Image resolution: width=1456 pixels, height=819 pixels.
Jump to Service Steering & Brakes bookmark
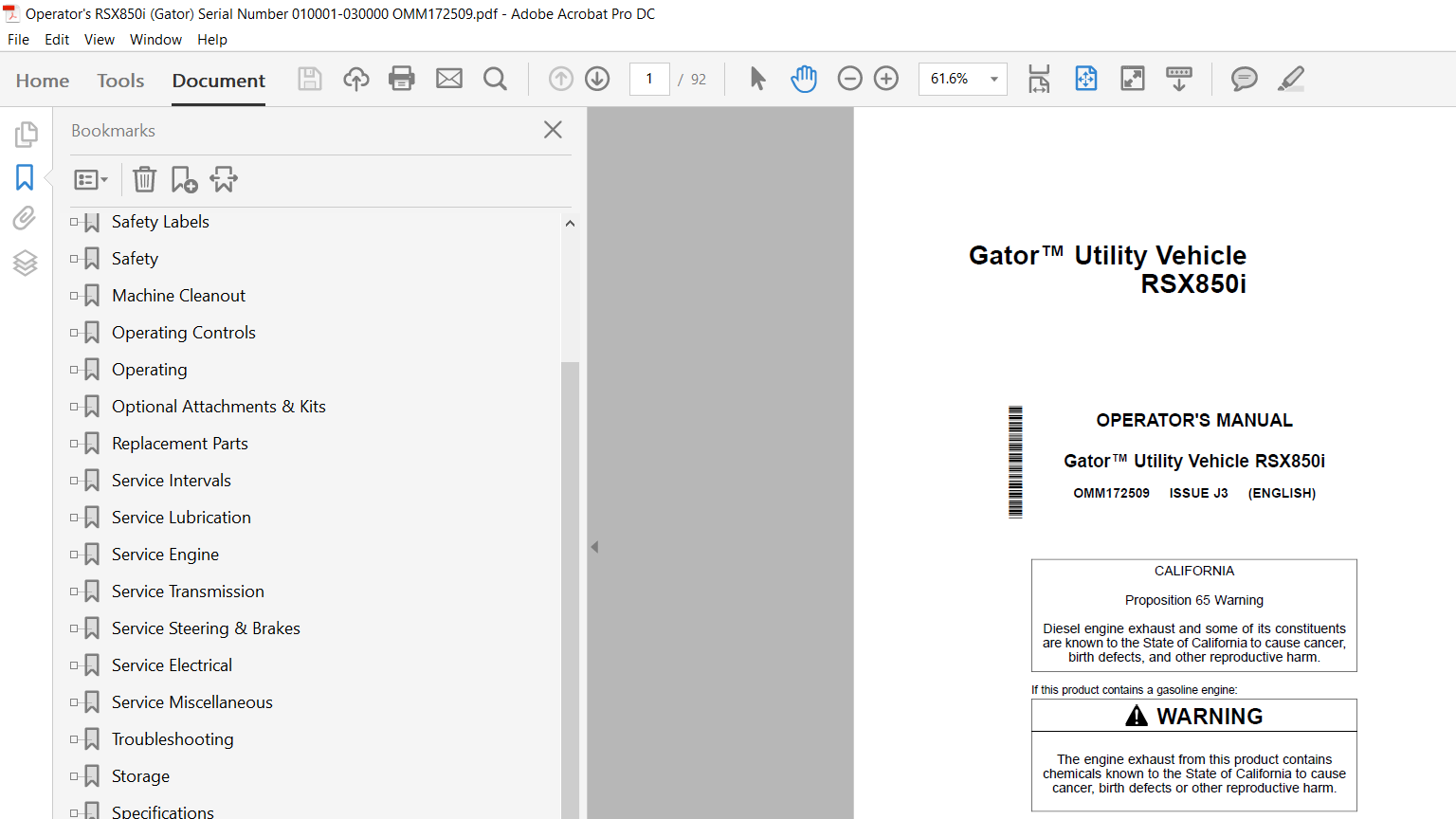[206, 628]
